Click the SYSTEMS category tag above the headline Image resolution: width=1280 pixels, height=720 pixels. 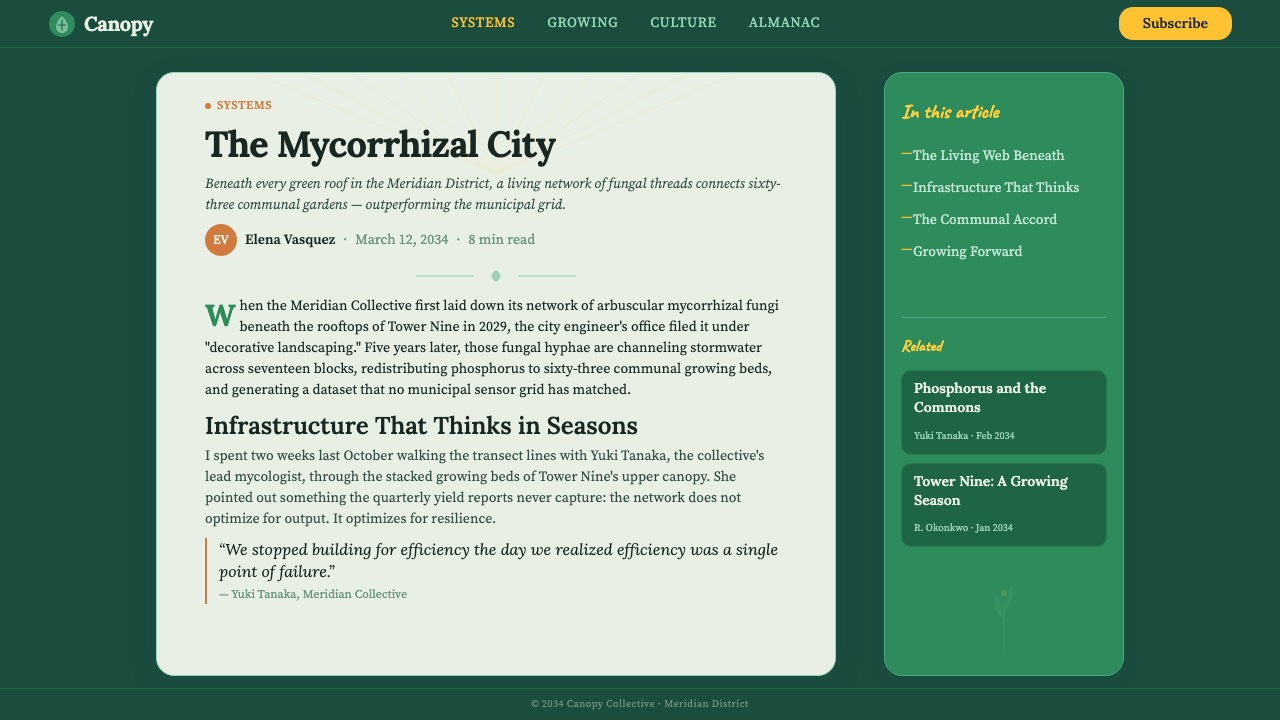pyautogui.click(x=244, y=106)
